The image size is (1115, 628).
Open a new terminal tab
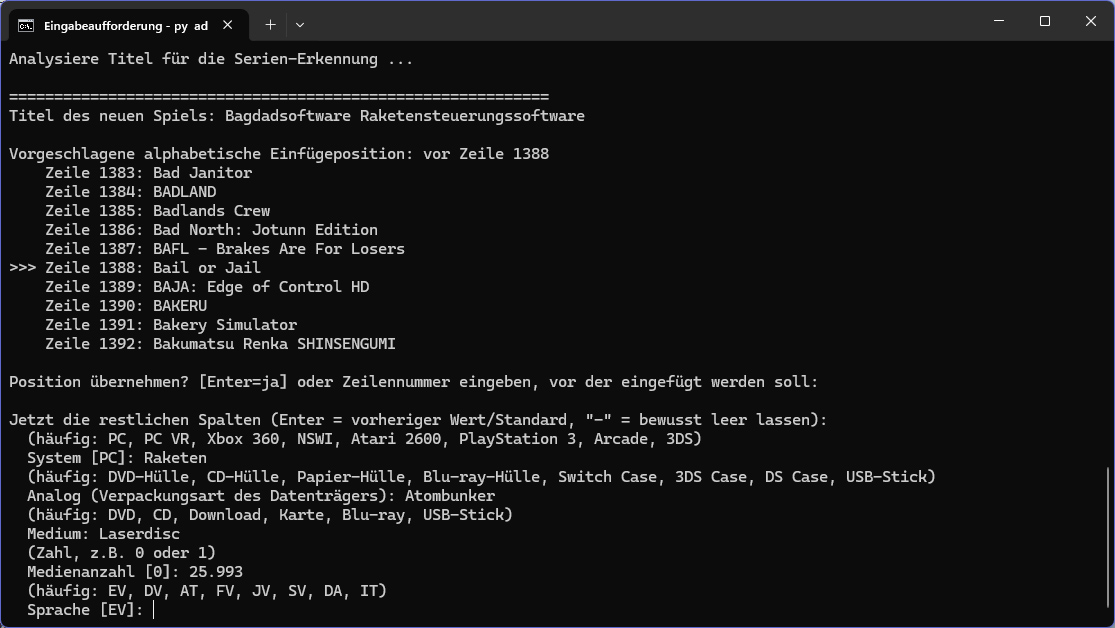pos(270,25)
